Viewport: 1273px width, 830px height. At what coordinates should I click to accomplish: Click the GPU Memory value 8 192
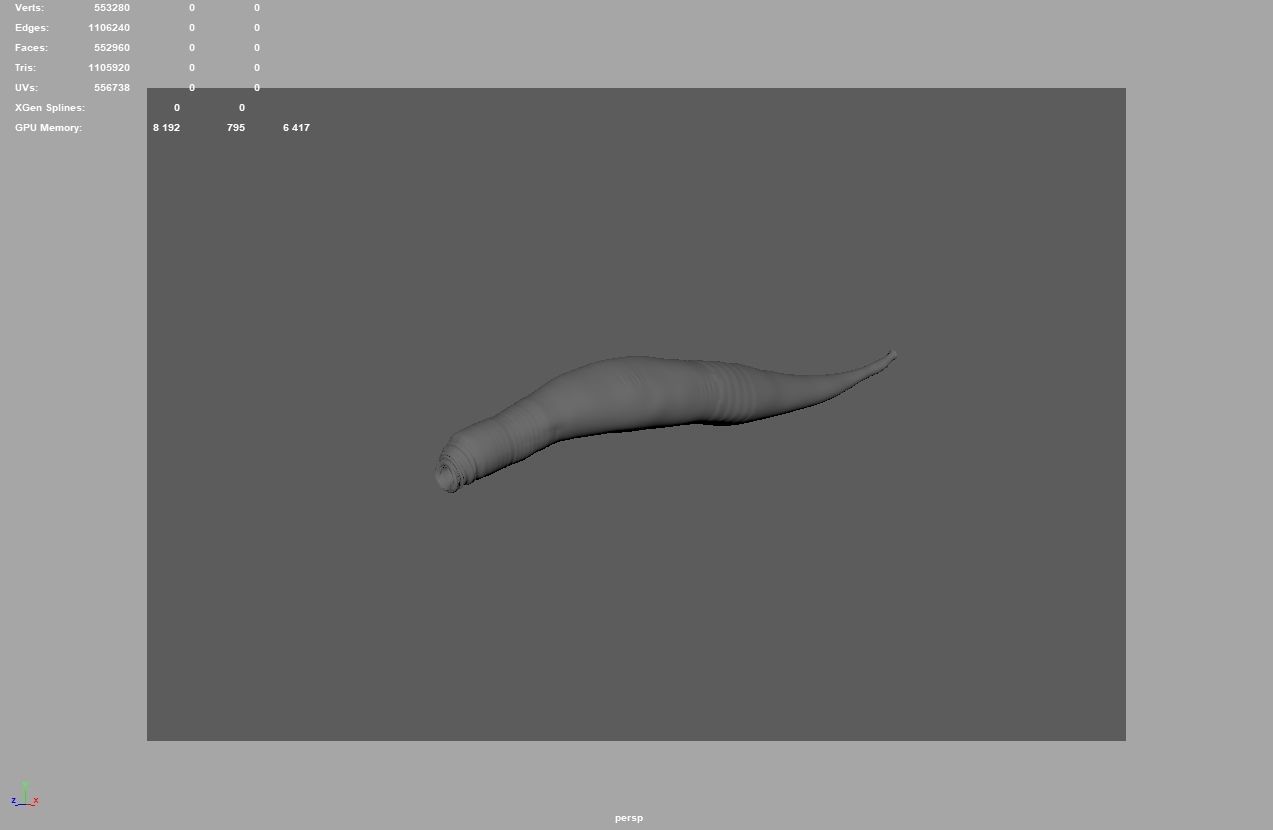click(166, 128)
